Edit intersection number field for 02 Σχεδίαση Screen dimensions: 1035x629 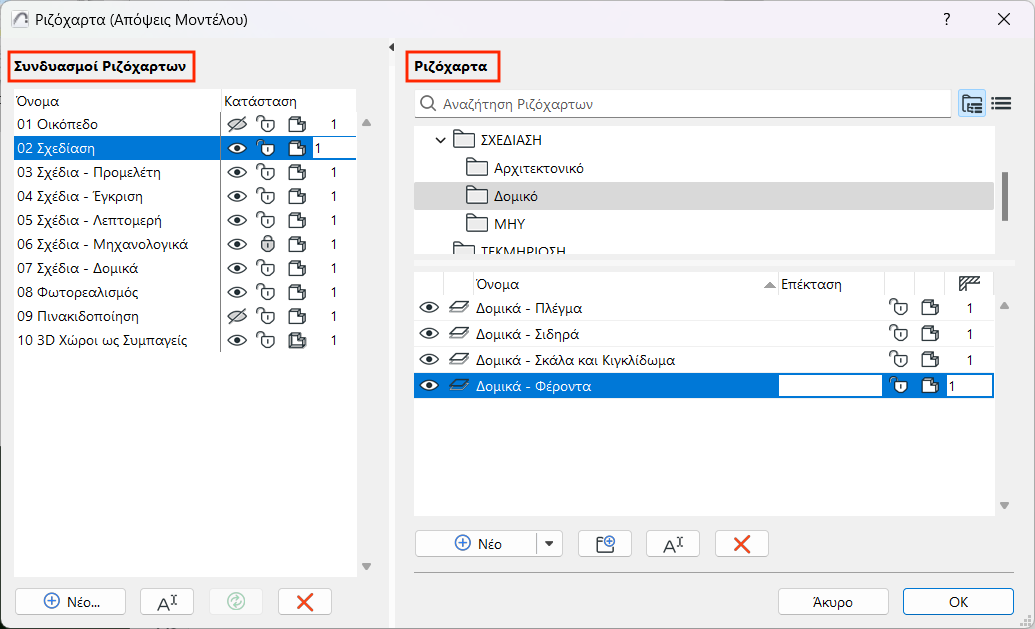(x=334, y=149)
